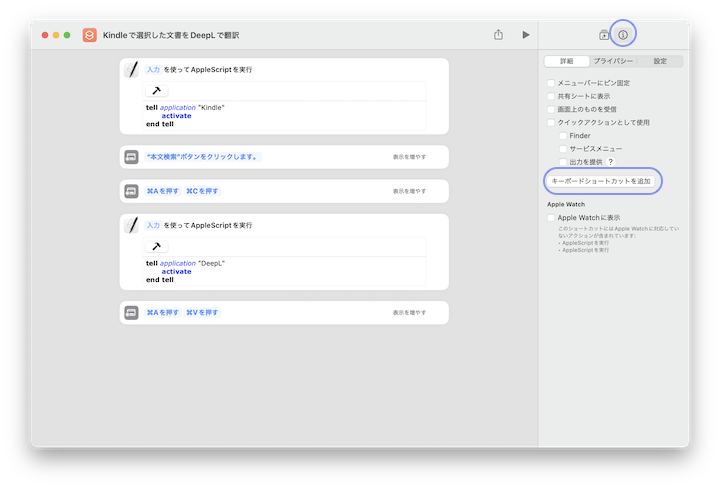
Task: Close the Shortcuts window with red button
Action: click(45, 35)
